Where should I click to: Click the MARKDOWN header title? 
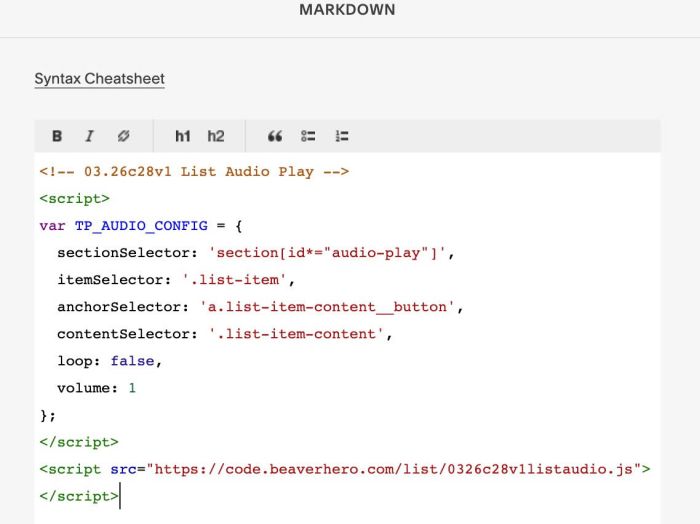pos(347,10)
